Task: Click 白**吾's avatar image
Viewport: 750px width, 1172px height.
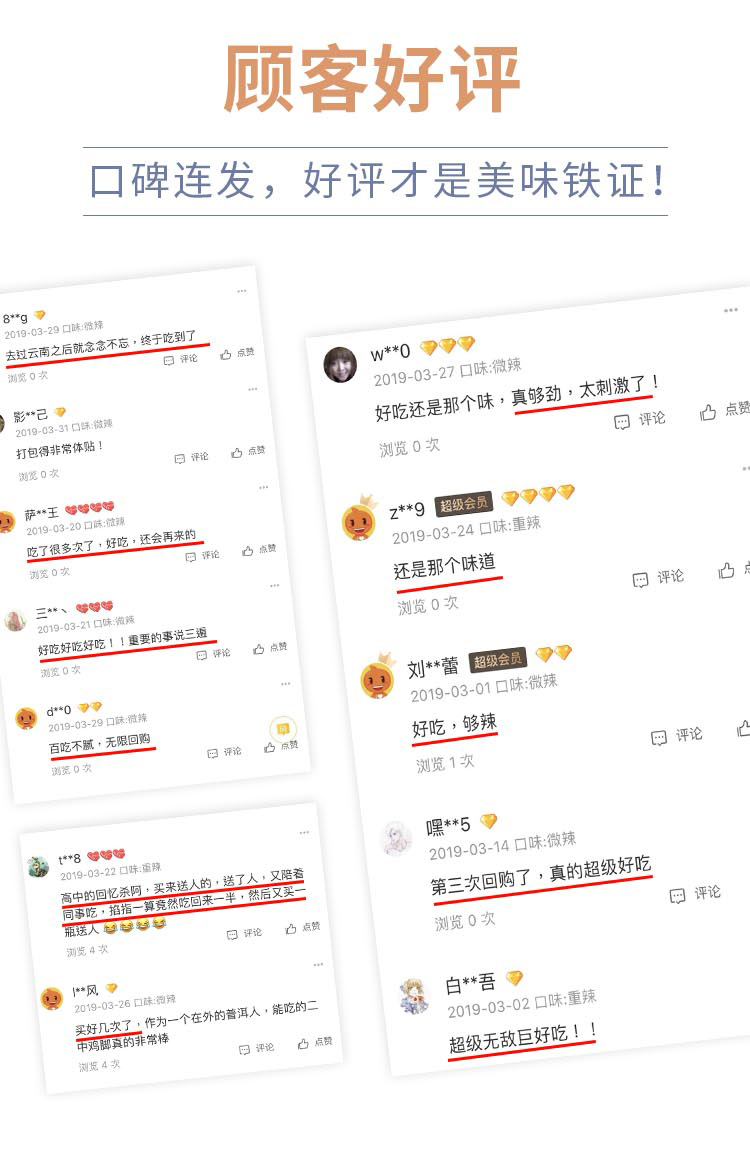Action: tap(415, 996)
